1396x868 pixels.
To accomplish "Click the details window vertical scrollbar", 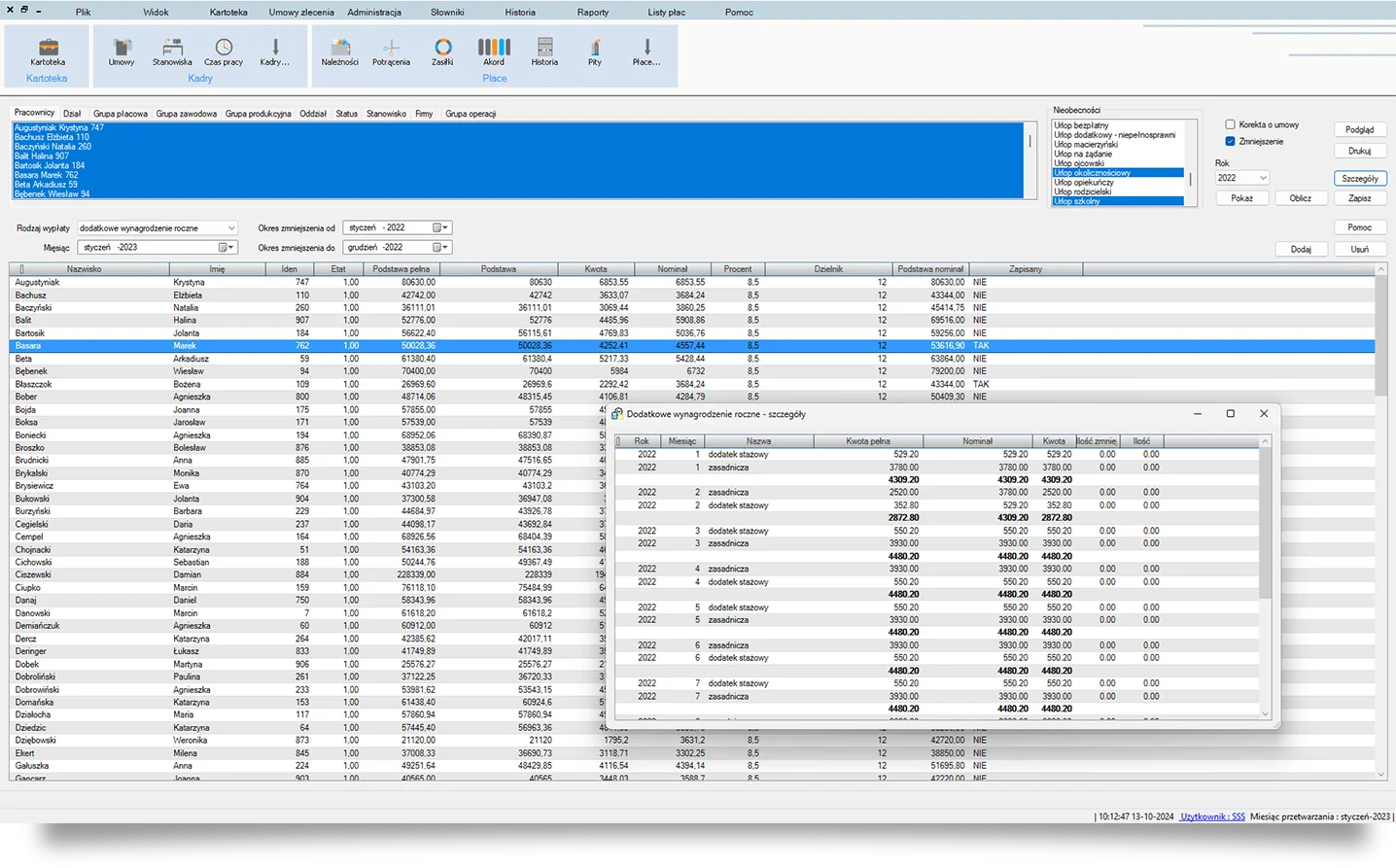I will [x=1265, y=577].
